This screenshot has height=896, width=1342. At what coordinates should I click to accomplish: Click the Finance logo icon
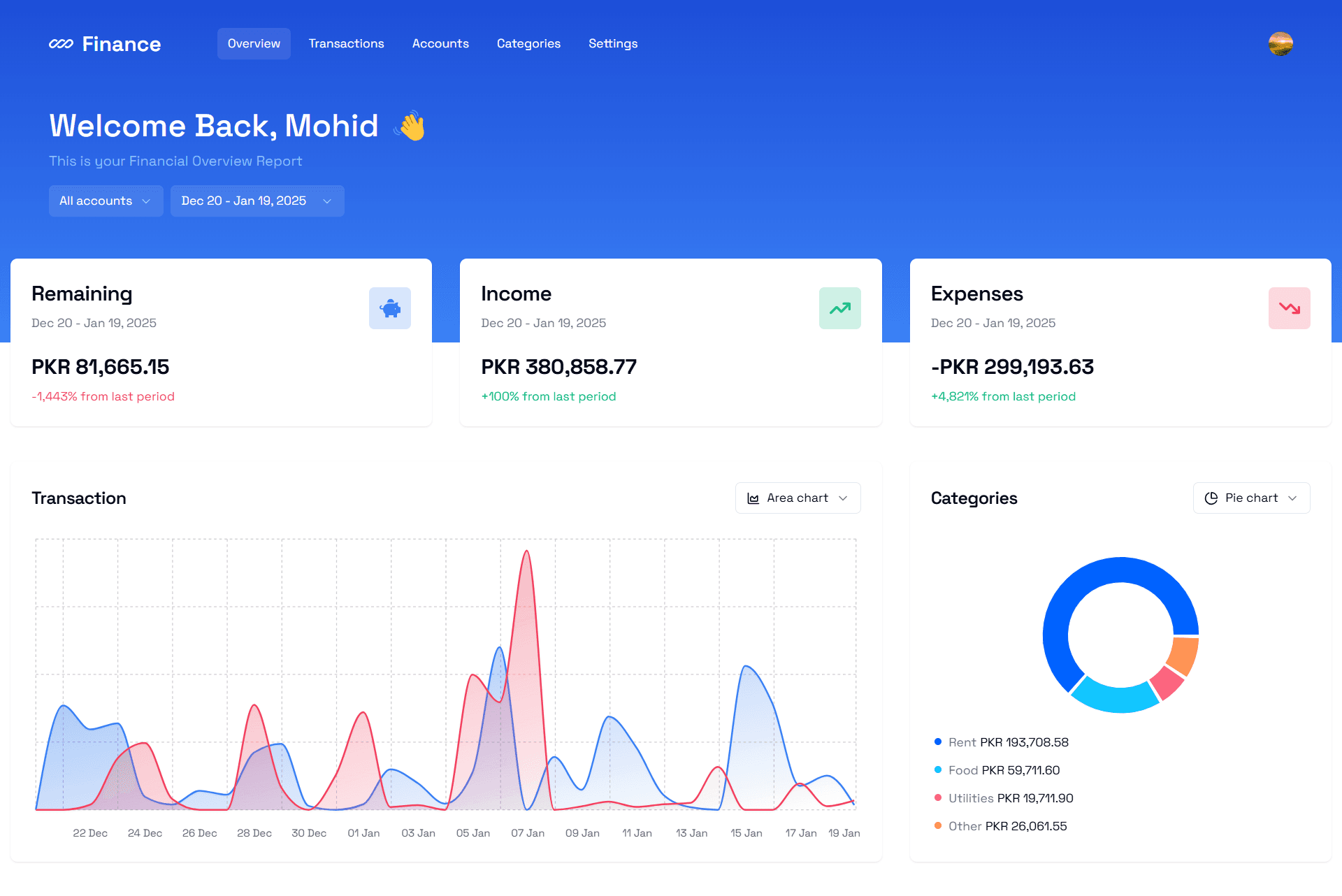62,43
